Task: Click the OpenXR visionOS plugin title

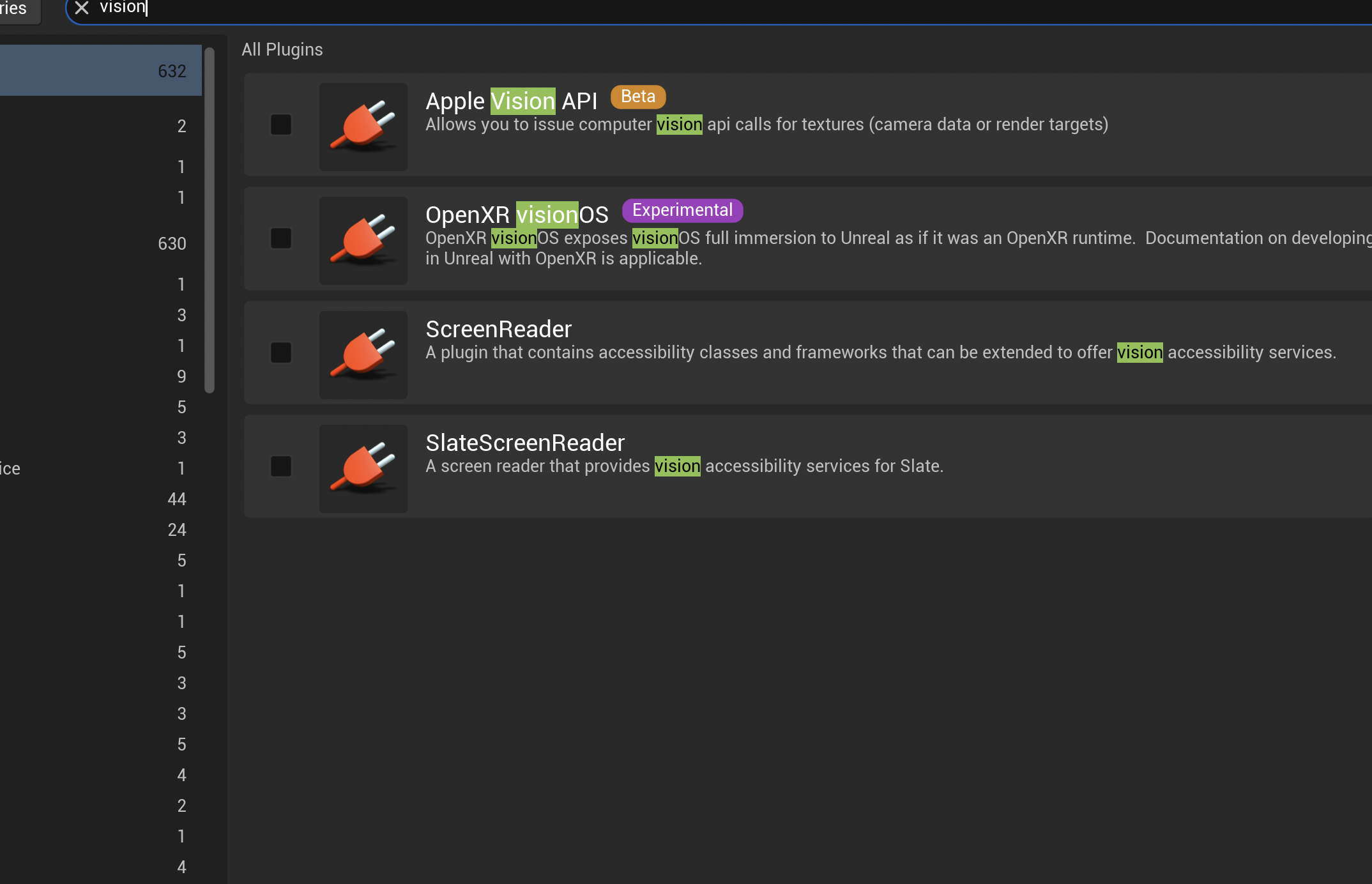Action: (x=517, y=215)
